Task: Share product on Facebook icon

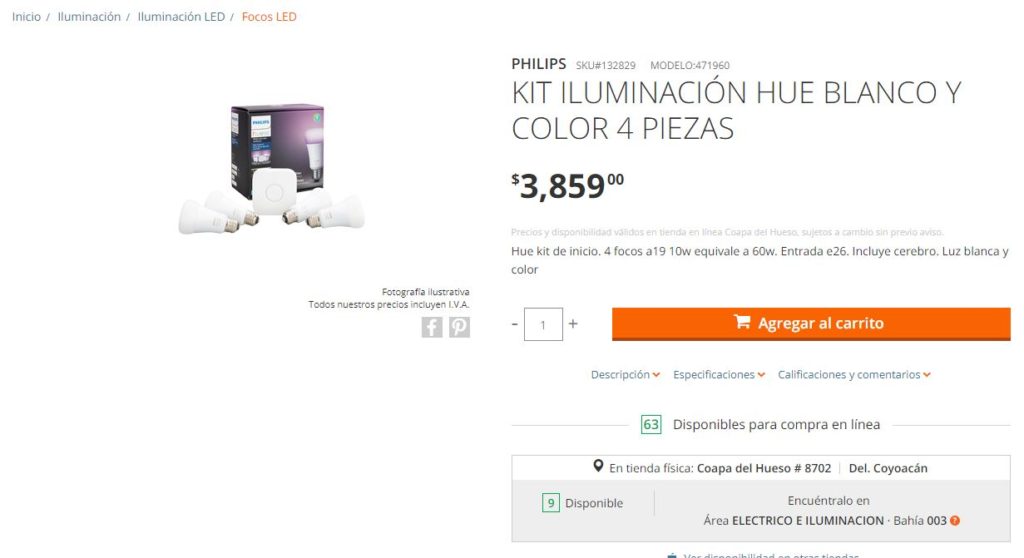Action: point(432,327)
